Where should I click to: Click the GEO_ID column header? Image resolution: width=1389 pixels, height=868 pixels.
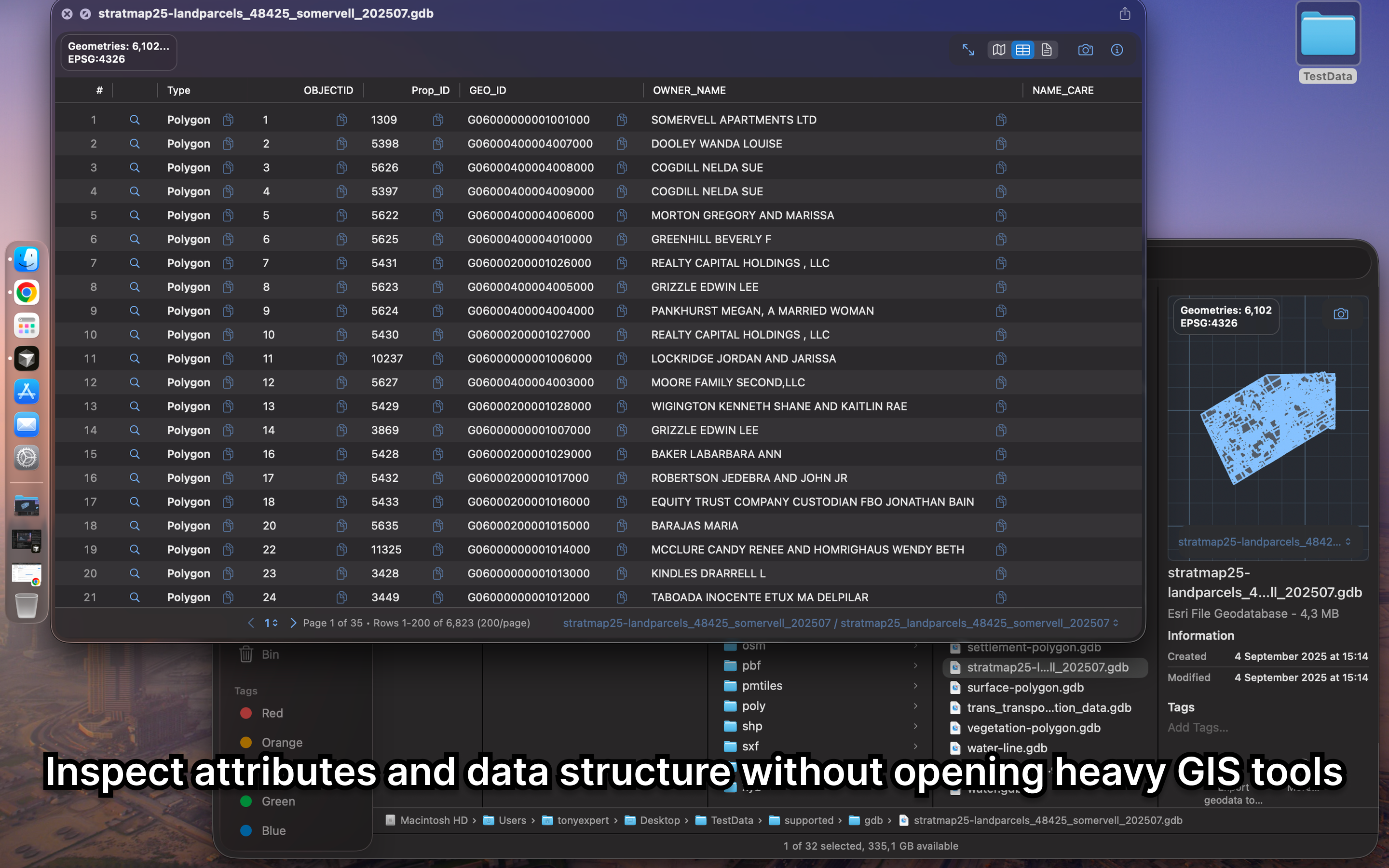[487, 90]
